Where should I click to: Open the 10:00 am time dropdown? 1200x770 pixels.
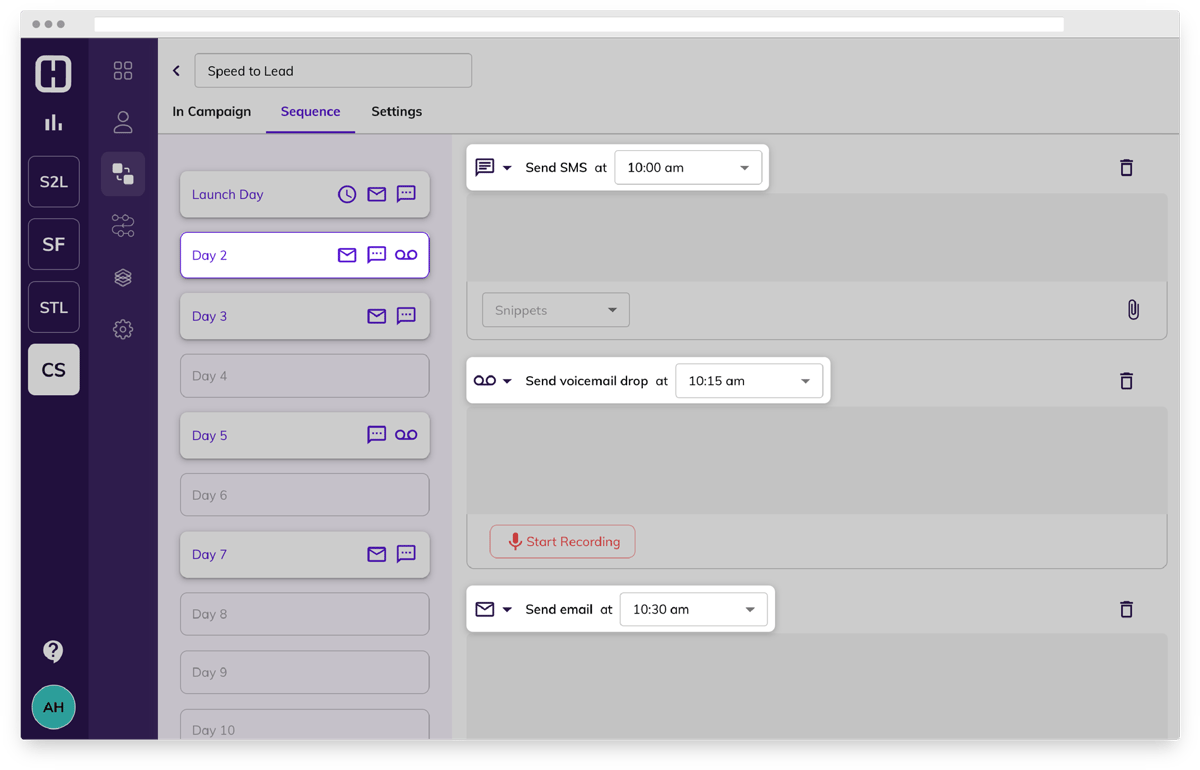pos(688,167)
